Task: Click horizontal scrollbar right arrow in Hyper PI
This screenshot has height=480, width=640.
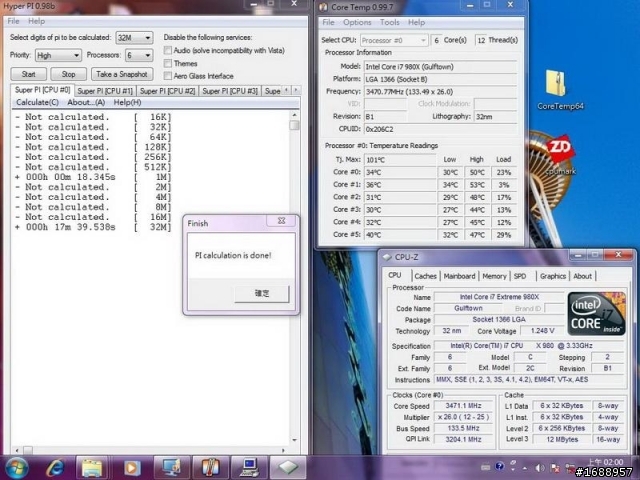Action: tap(283, 450)
